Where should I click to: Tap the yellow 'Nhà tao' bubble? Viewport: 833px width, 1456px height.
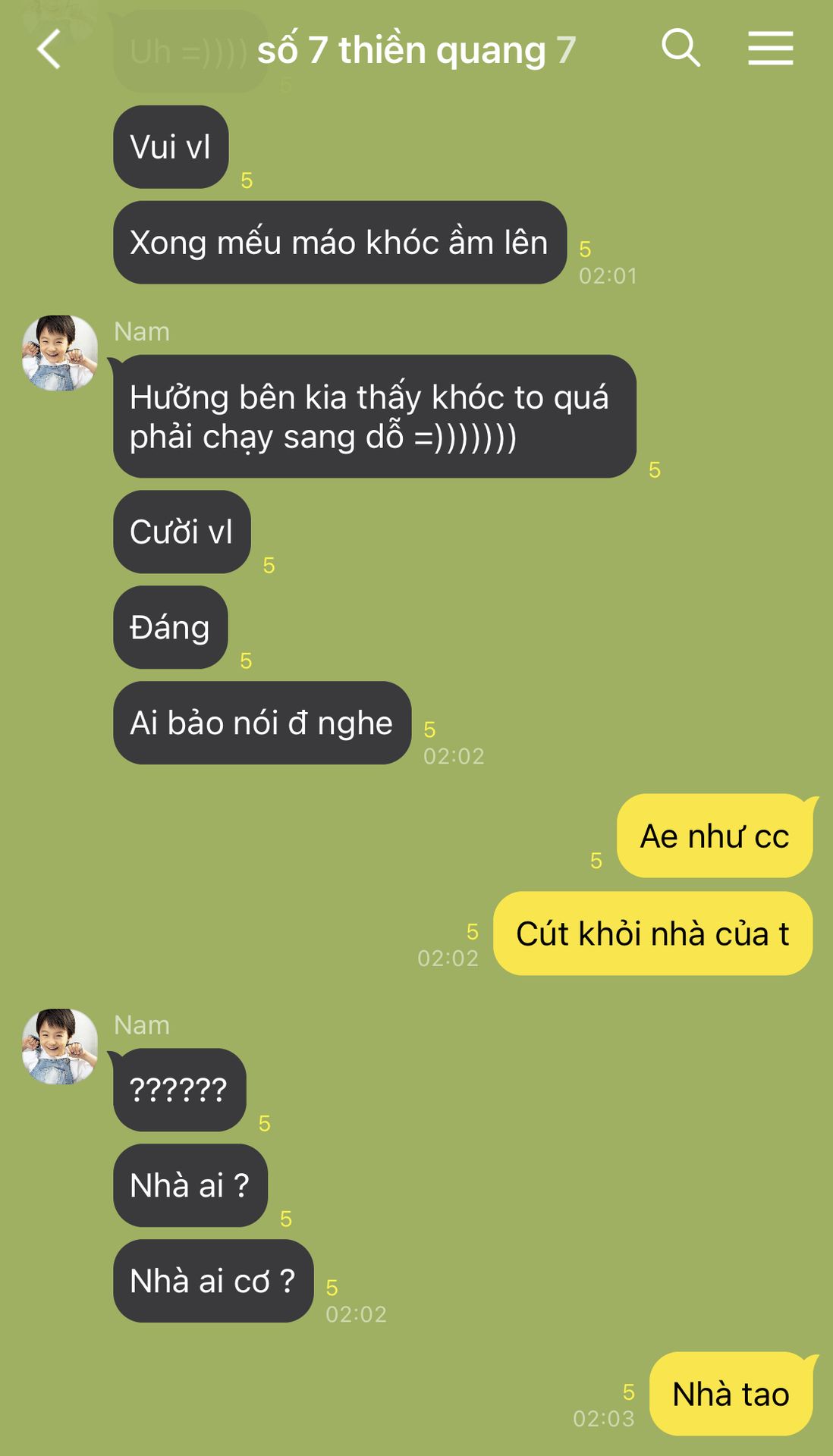[x=731, y=1394]
